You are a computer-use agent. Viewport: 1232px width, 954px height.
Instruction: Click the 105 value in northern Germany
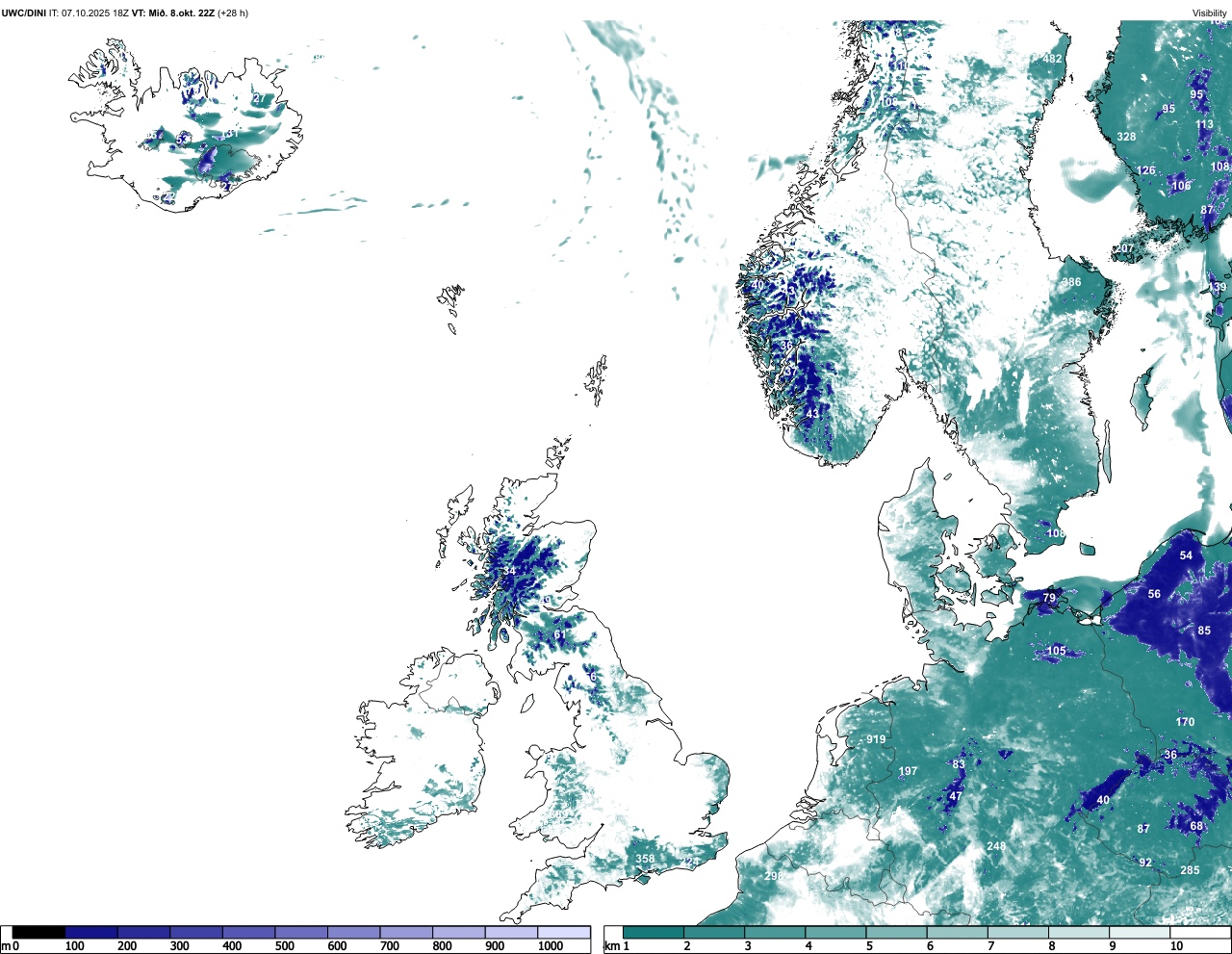[1056, 651]
